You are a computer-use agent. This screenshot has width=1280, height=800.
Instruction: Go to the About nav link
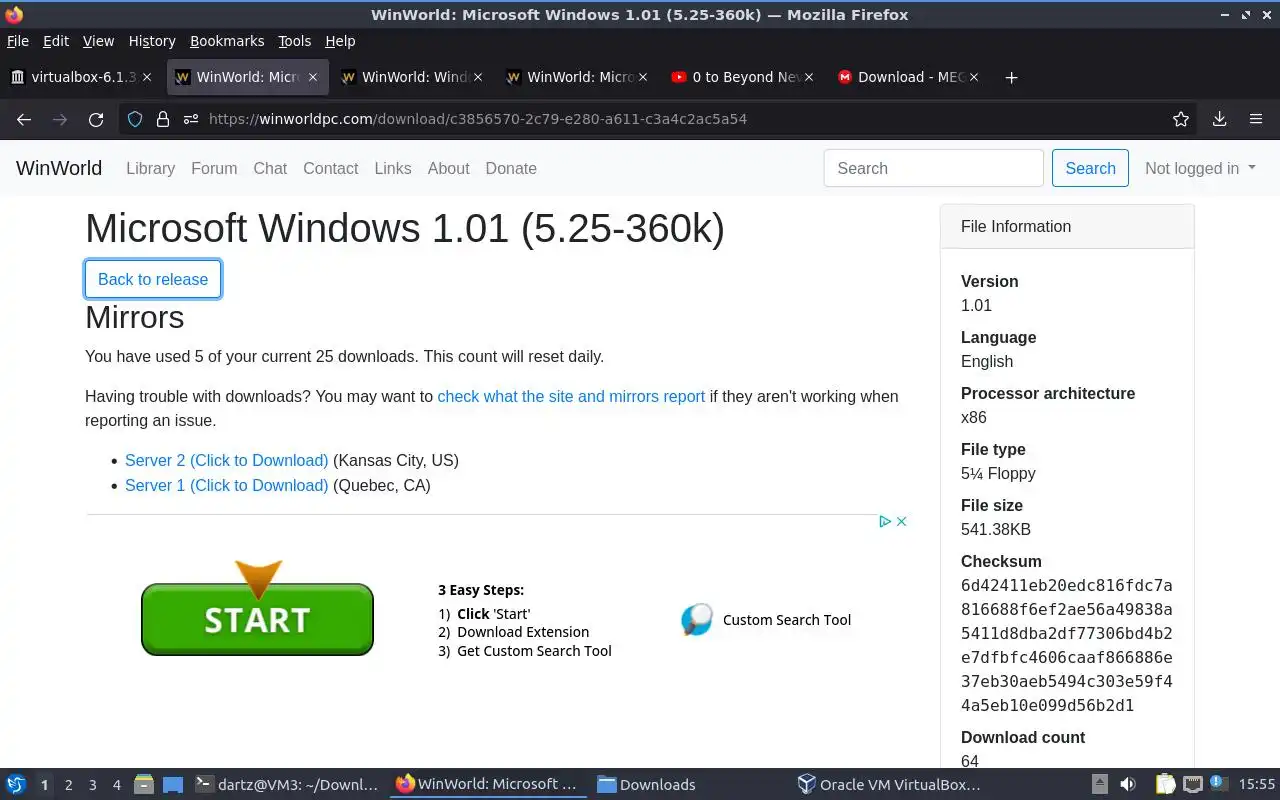[x=448, y=168]
